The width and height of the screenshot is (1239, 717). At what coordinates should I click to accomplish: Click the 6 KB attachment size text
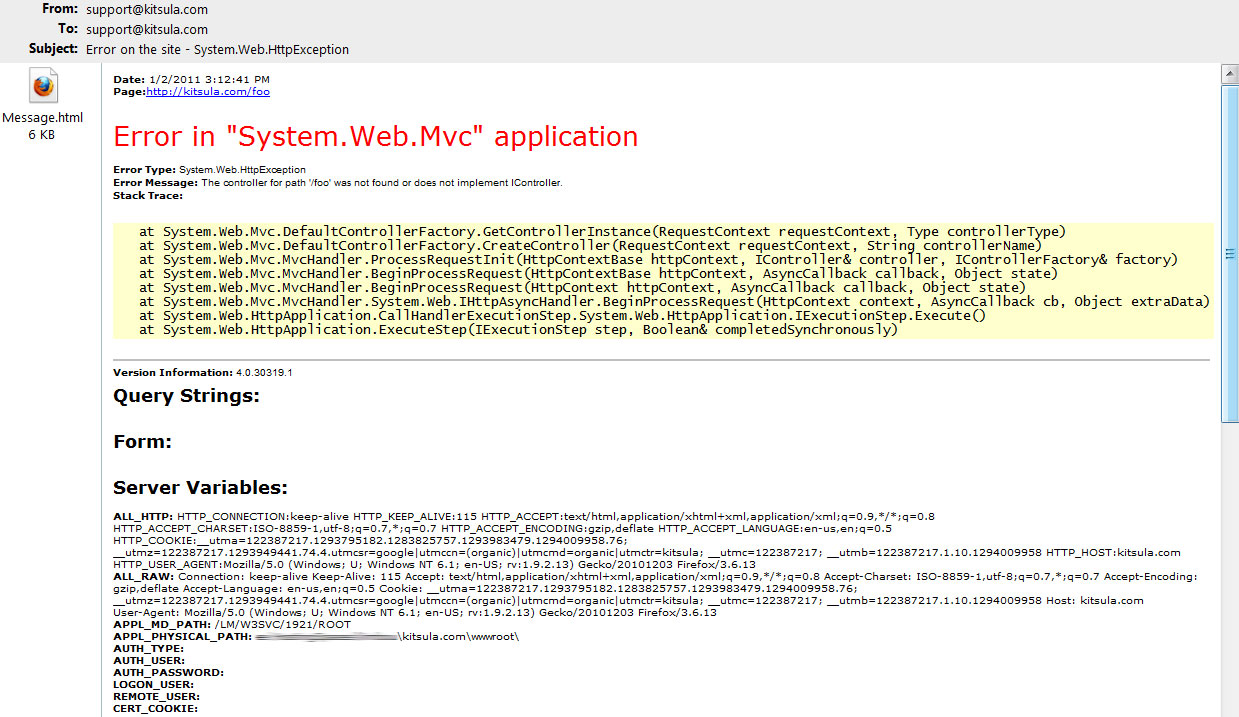[42, 135]
